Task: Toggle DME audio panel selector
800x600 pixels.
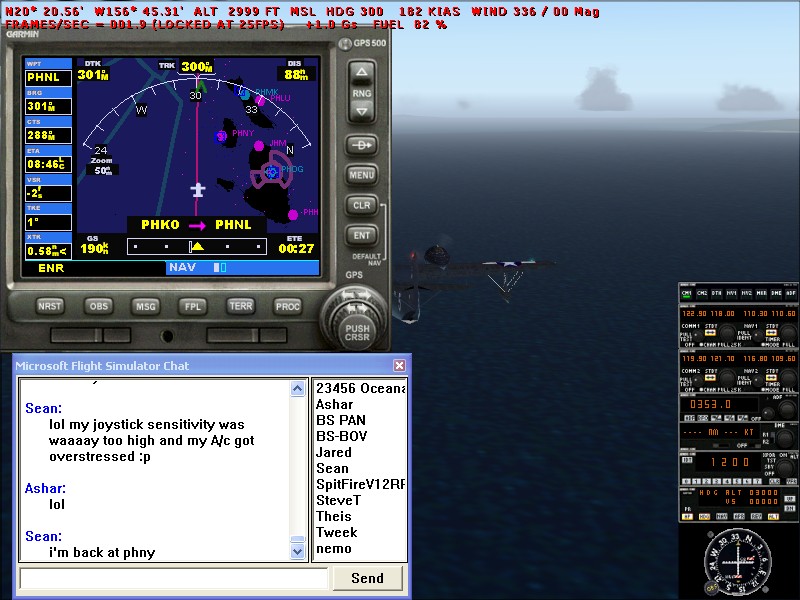Action: (777, 294)
